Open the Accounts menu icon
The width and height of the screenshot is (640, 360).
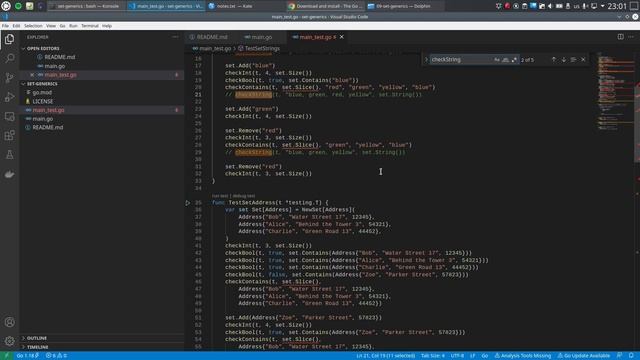click(x=9, y=322)
